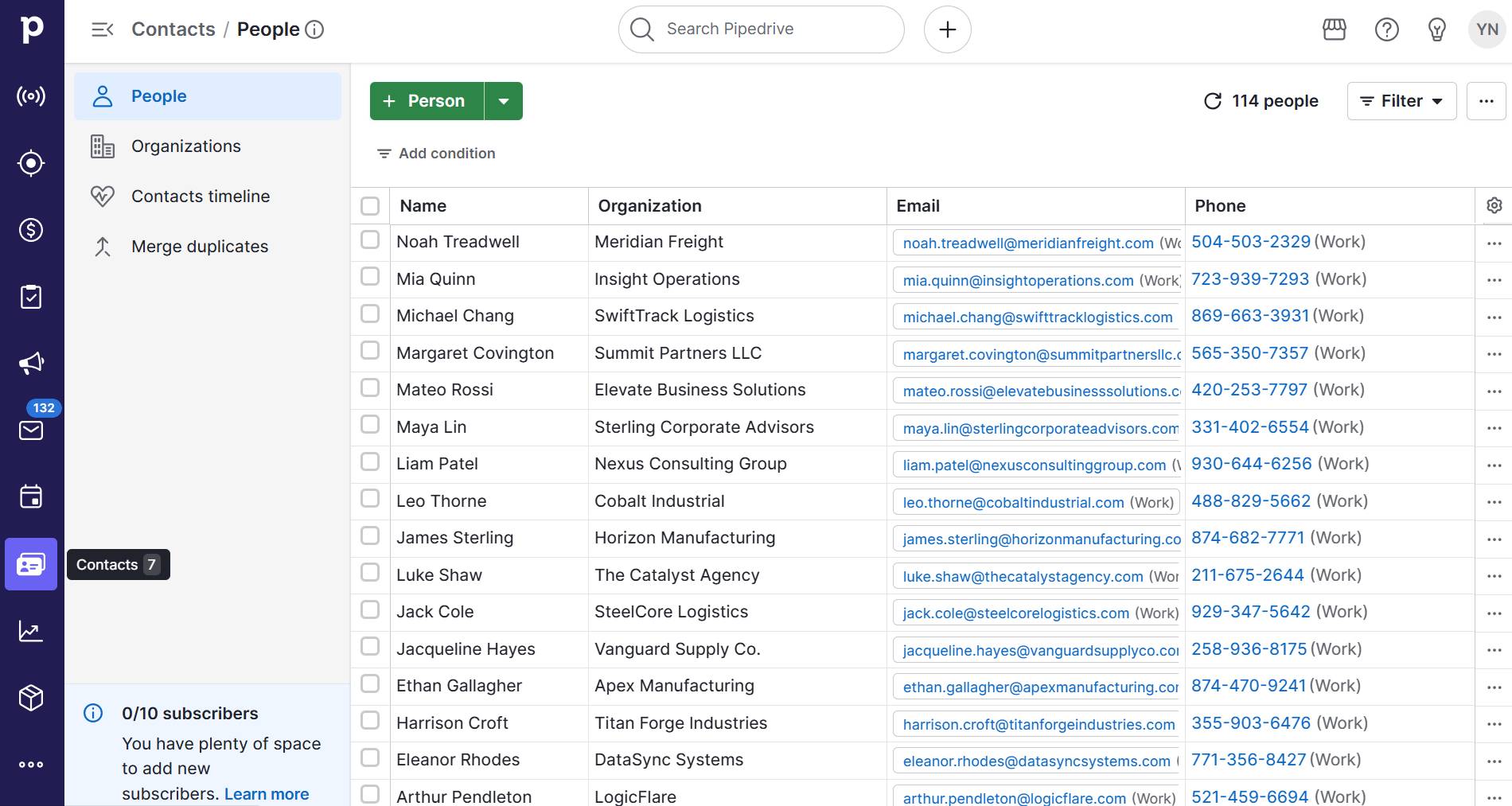Call phone number 723-939-7293

1250,279
